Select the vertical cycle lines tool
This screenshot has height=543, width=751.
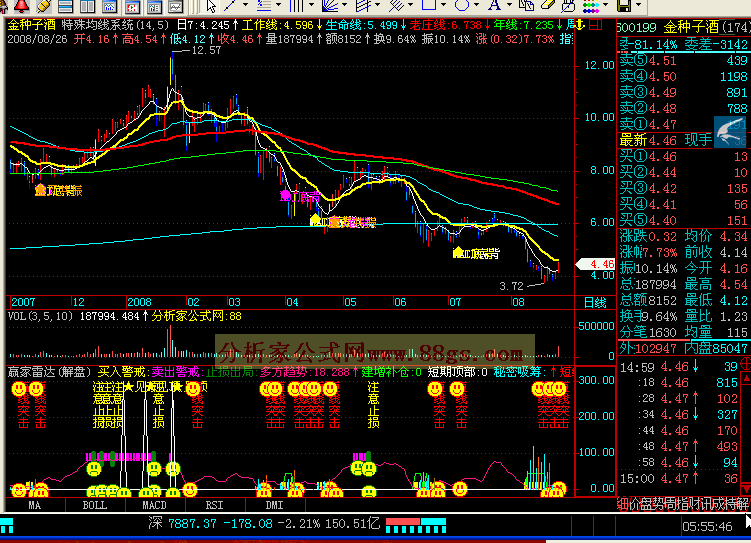(296, 5)
